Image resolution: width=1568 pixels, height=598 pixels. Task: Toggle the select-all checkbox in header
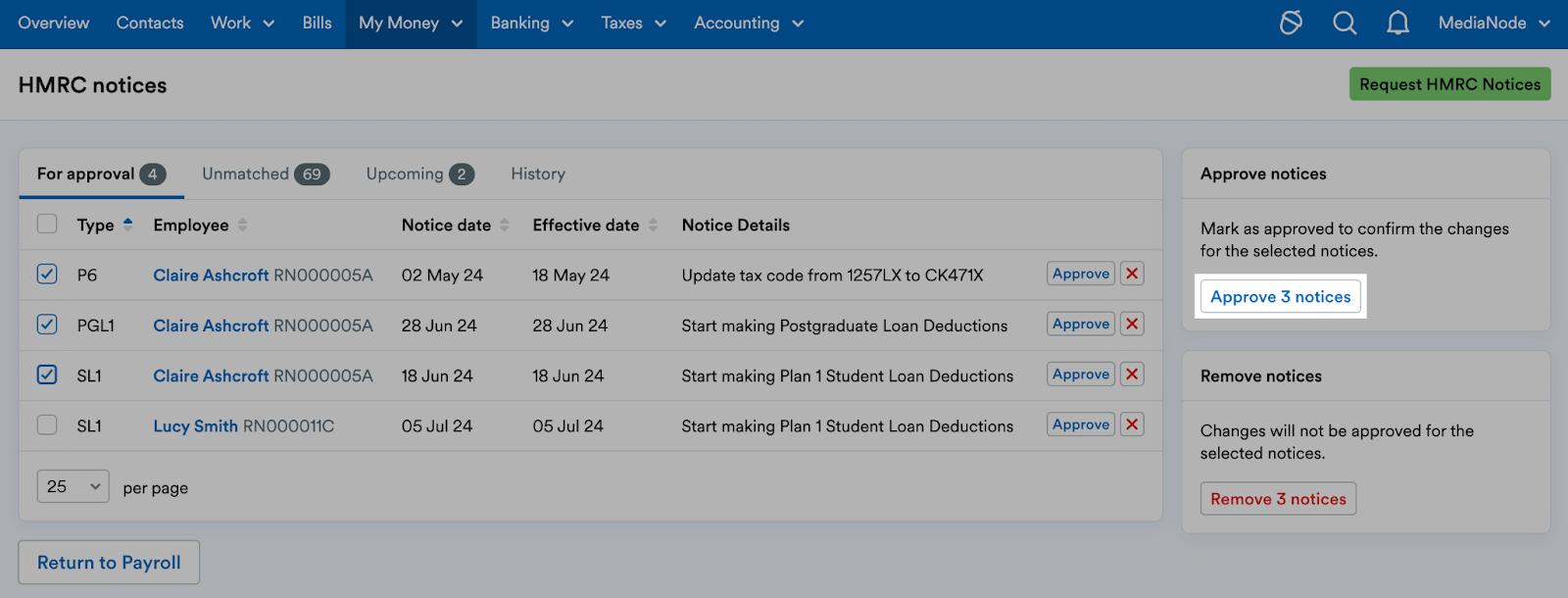(x=47, y=224)
